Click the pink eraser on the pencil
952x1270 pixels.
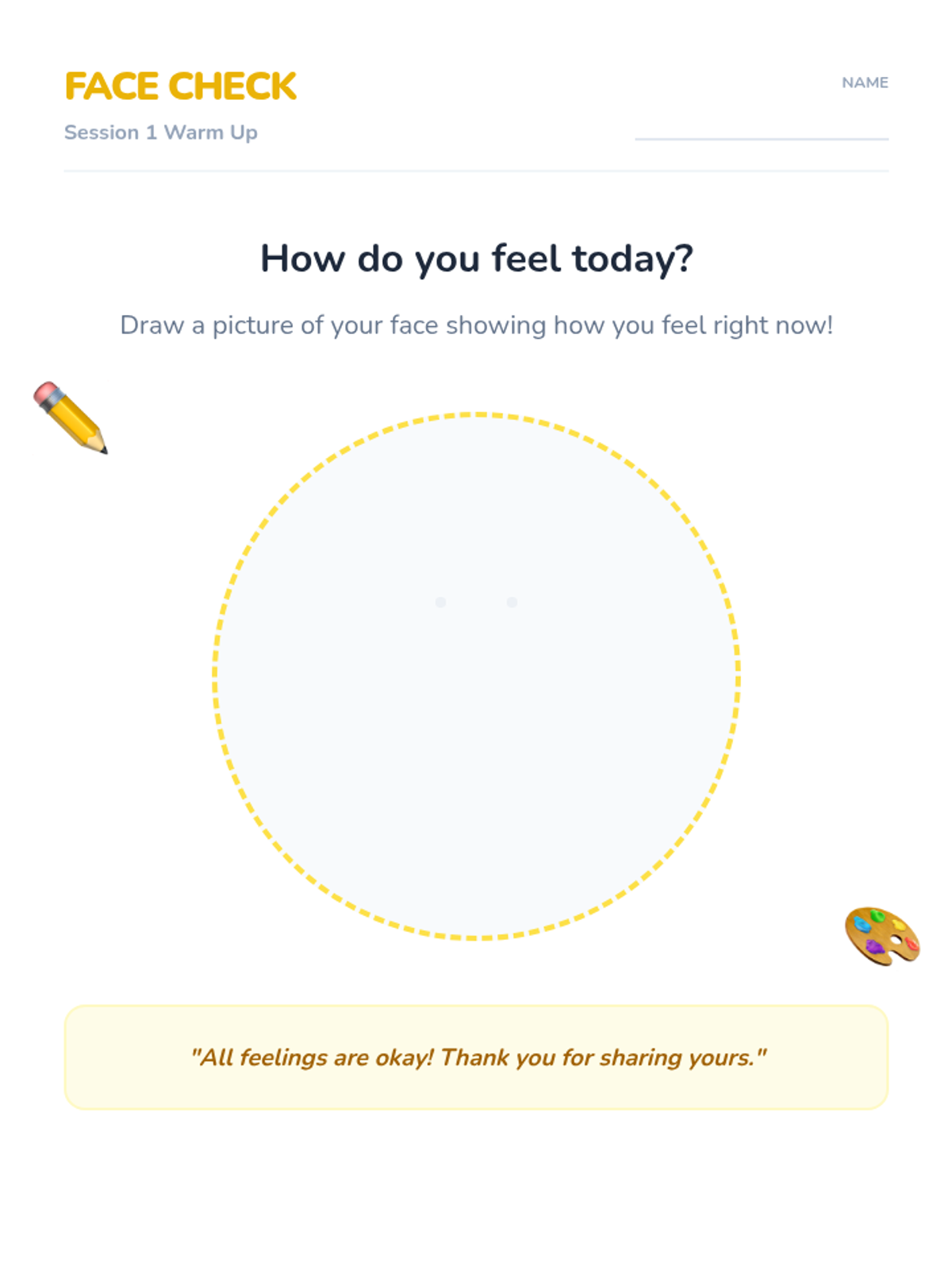point(44,392)
